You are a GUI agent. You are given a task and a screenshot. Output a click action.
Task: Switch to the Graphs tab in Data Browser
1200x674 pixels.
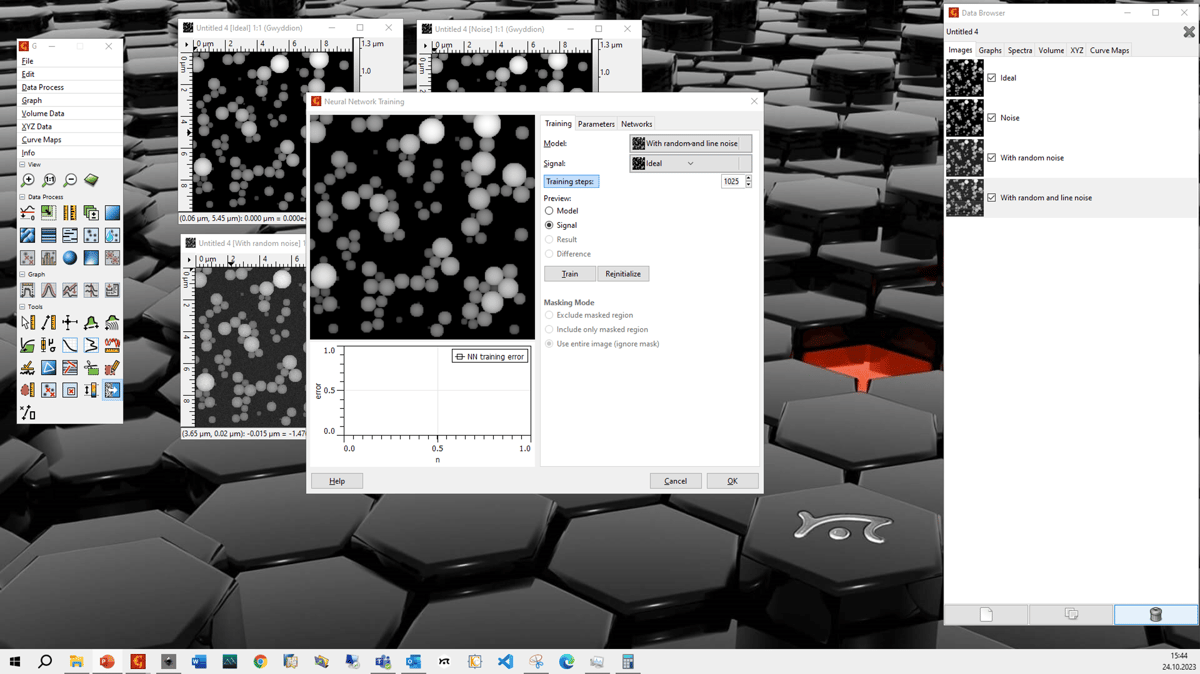(990, 50)
